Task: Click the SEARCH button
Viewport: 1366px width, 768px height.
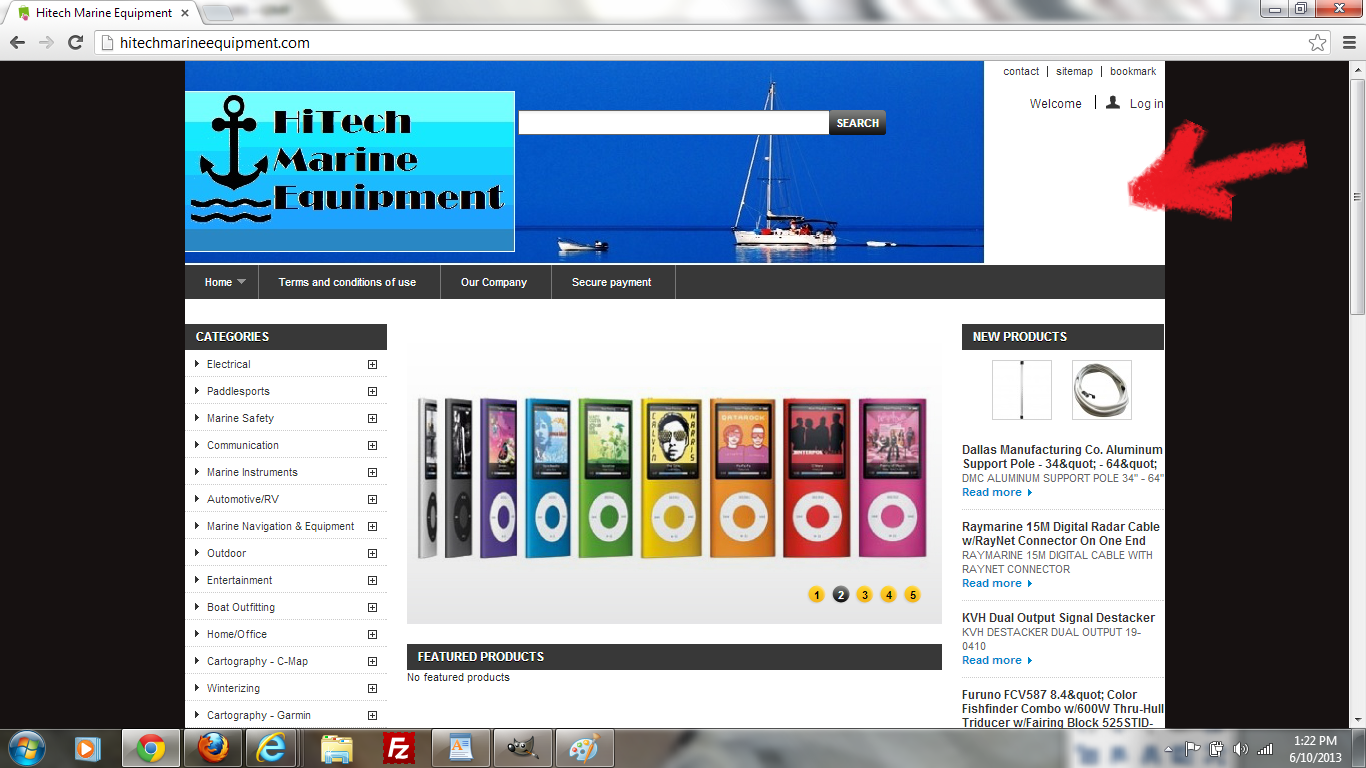Action: pyautogui.click(x=857, y=123)
